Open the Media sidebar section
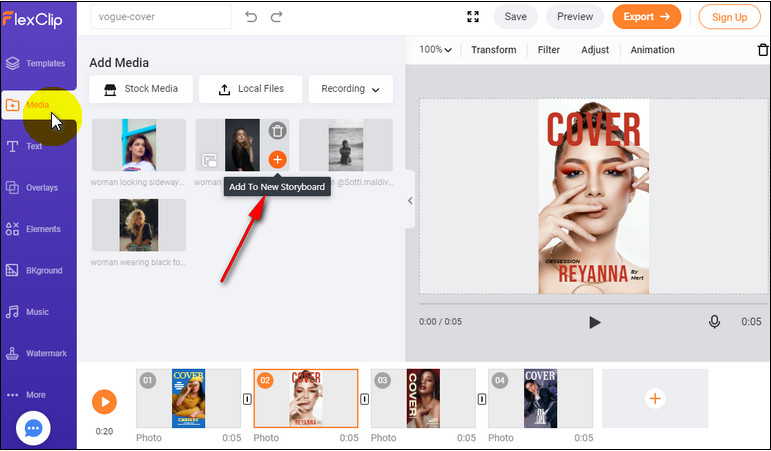The width and height of the screenshot is (771, 451). click(x=38, y=105)
